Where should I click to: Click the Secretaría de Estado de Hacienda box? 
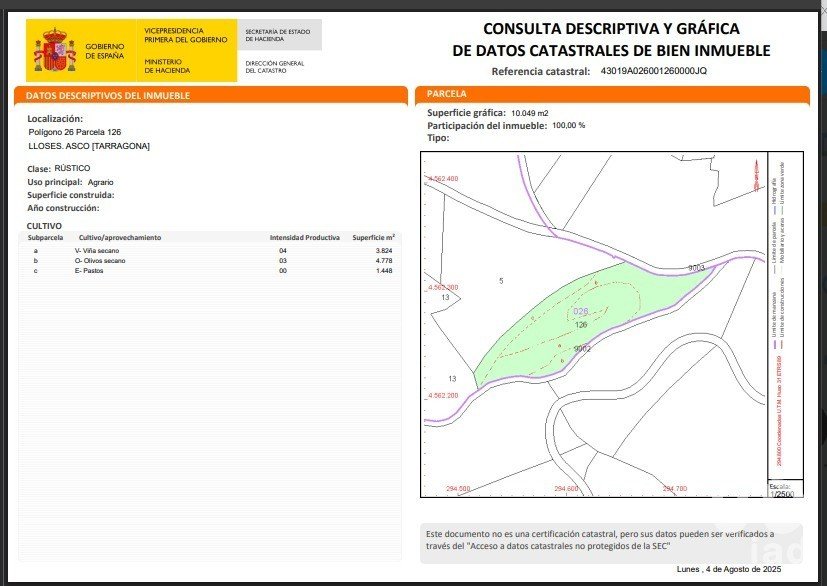pos(281,36)
